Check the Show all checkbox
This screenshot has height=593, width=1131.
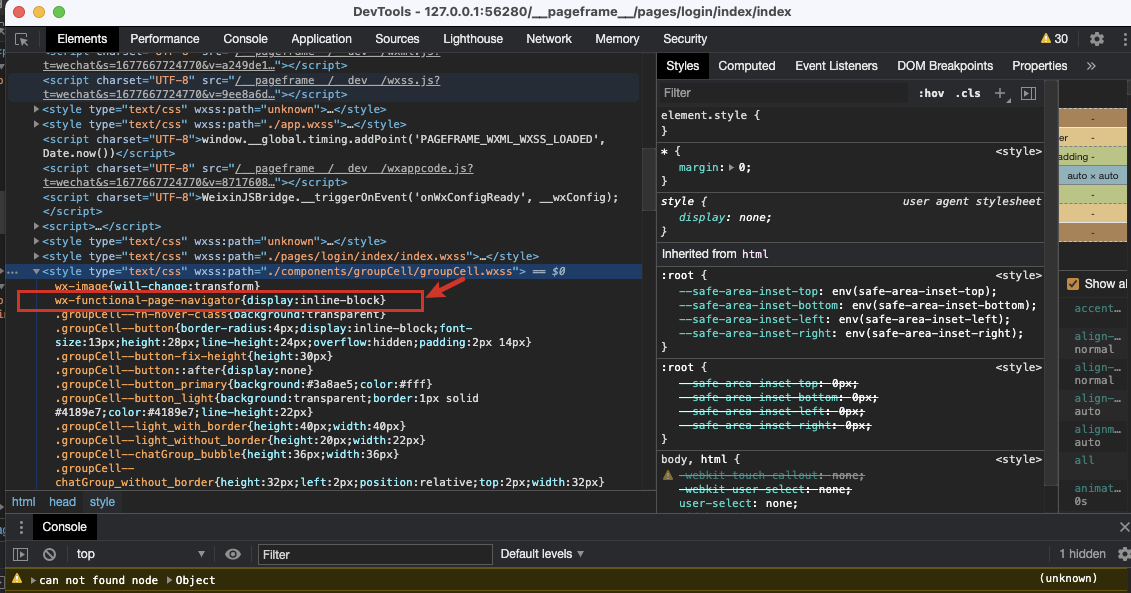point(1073,284)
